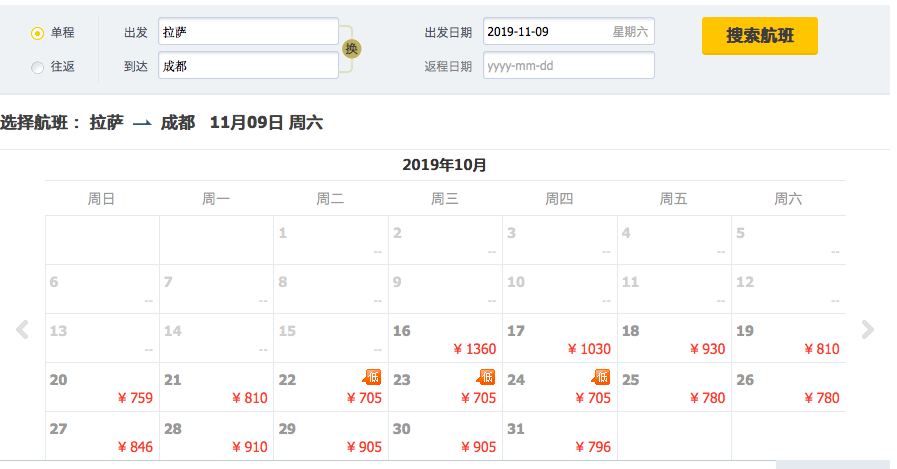Choose October 19 priced ¥810
This screenshot has height=469, width=897.
[788, 338]
